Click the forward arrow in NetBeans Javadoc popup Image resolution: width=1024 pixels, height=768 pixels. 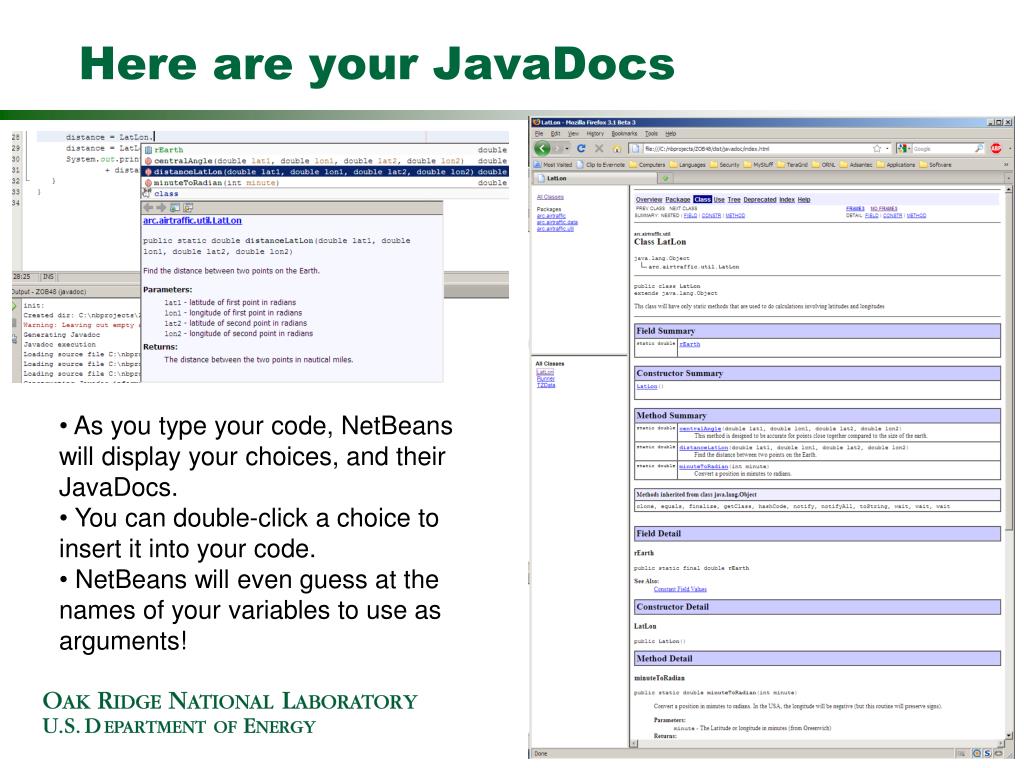[x=161, y=207]
